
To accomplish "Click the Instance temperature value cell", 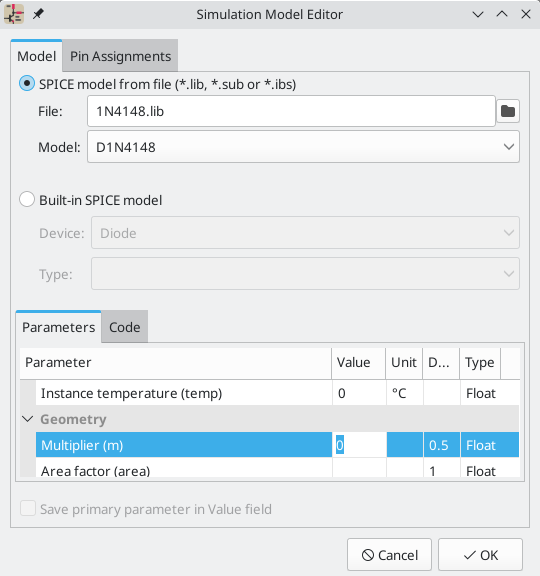I will pos(359,393).
